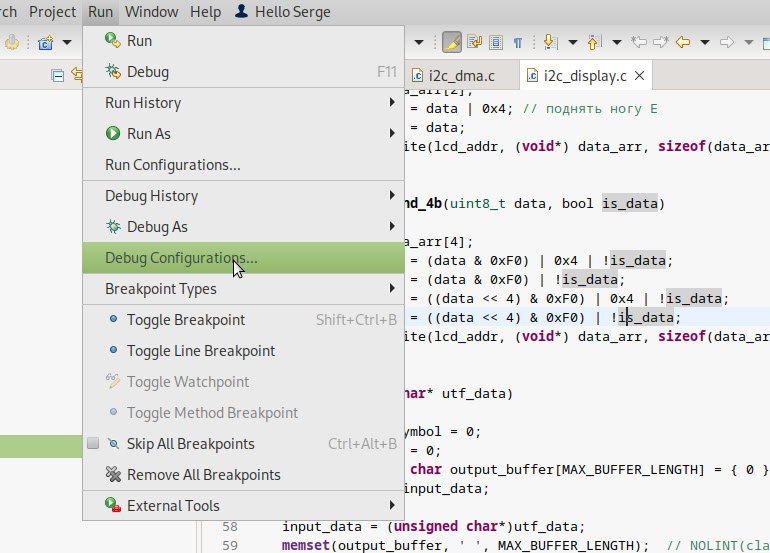Viewport: 770px width, 553px height.
Task: Open Run Configurations dialog
Action: tap(243, 165)
